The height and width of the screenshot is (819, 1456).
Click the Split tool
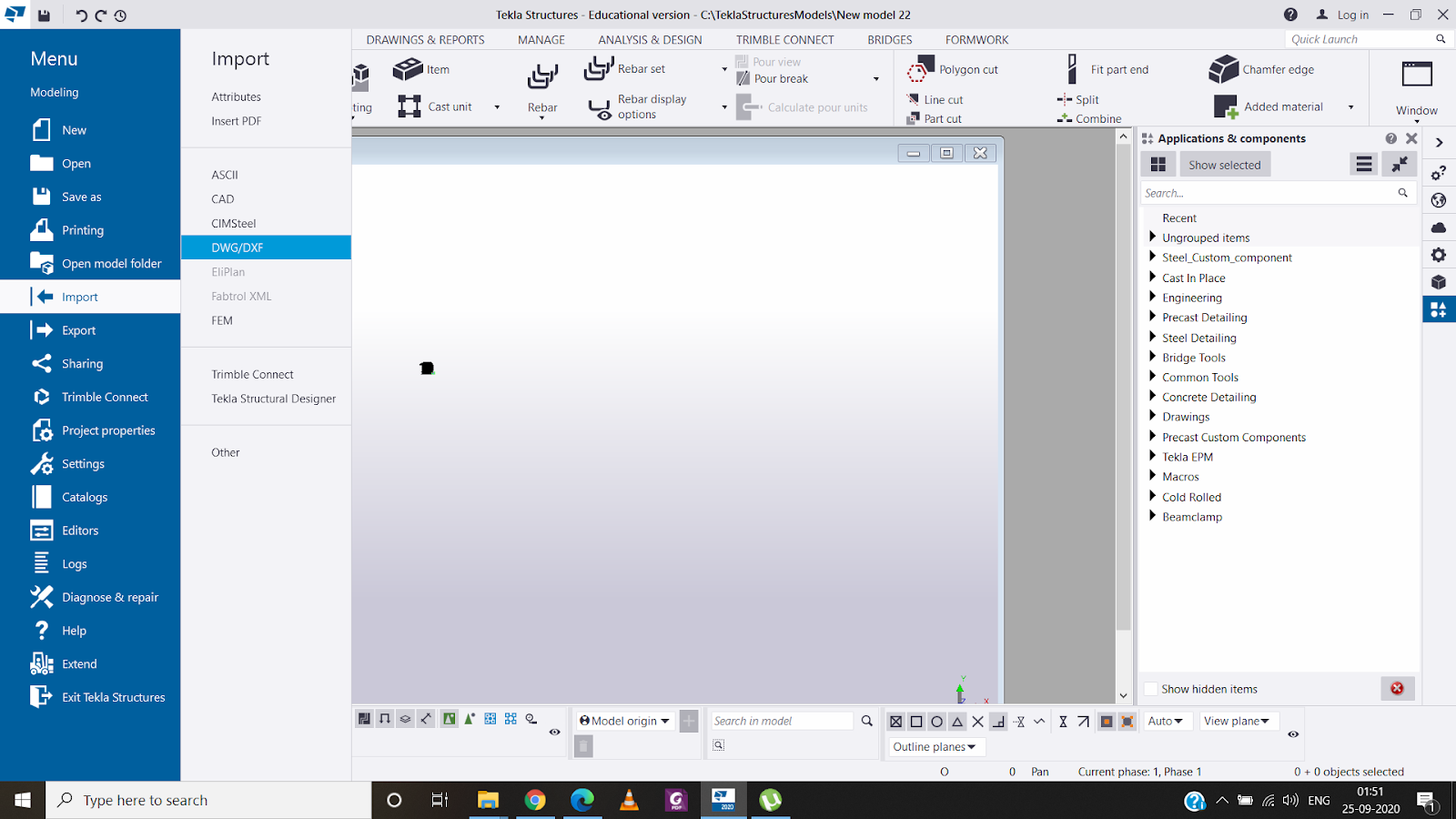point(1078,99)
